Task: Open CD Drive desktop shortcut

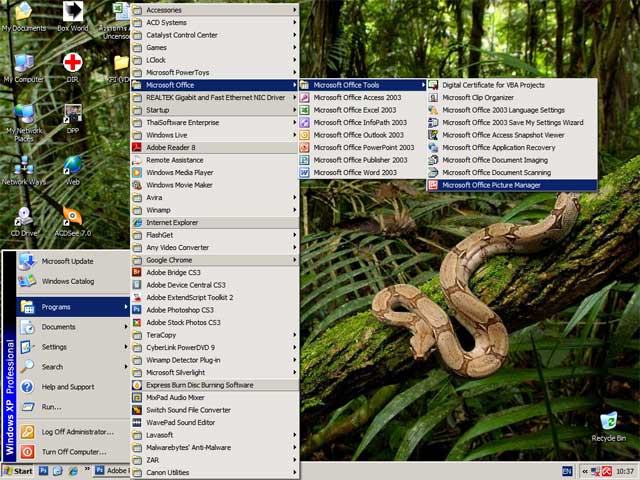Action: (x=23, y=217)
